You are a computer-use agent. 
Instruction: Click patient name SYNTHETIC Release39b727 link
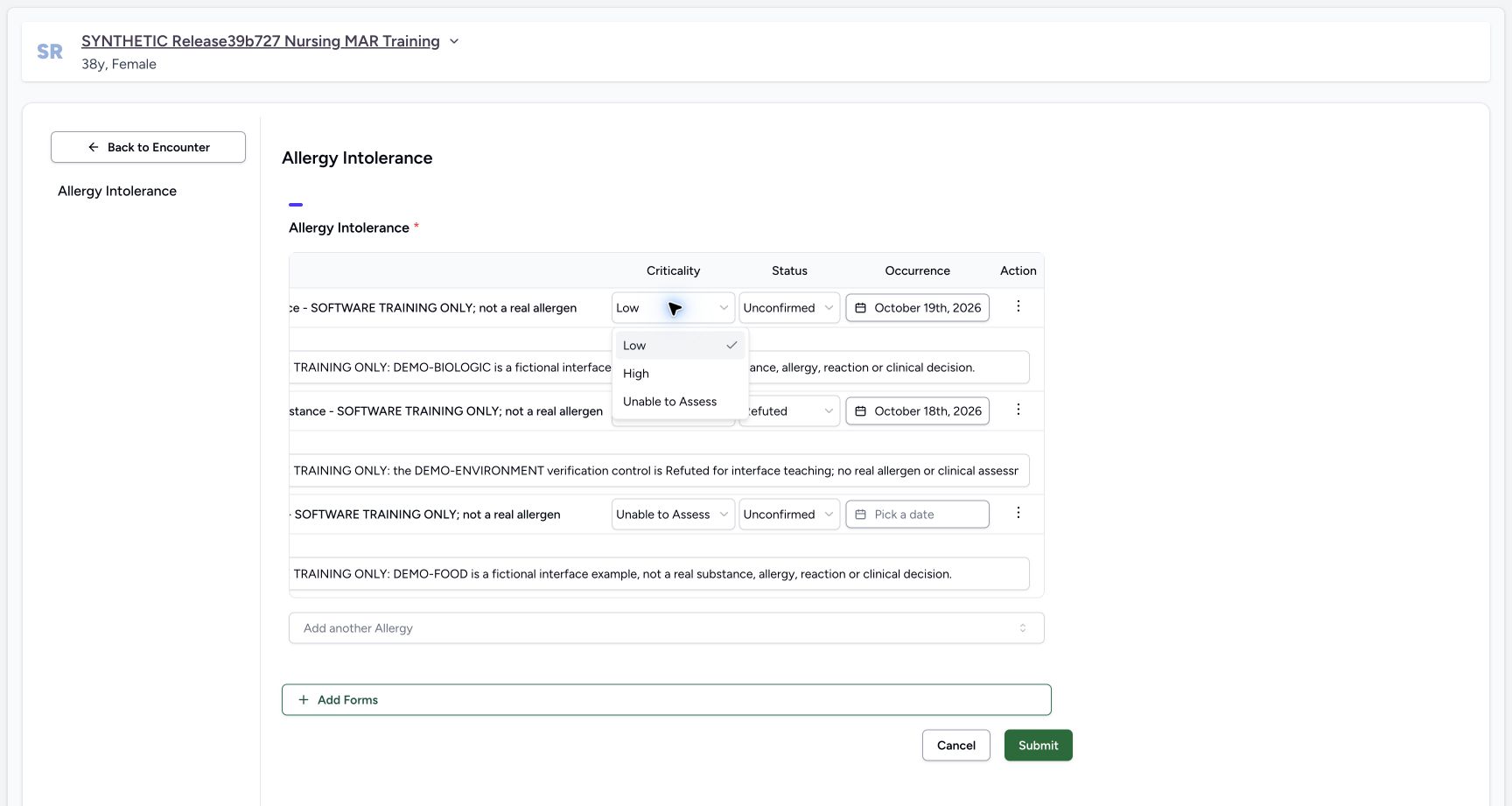pyautogui.click(x=261, y=41)
